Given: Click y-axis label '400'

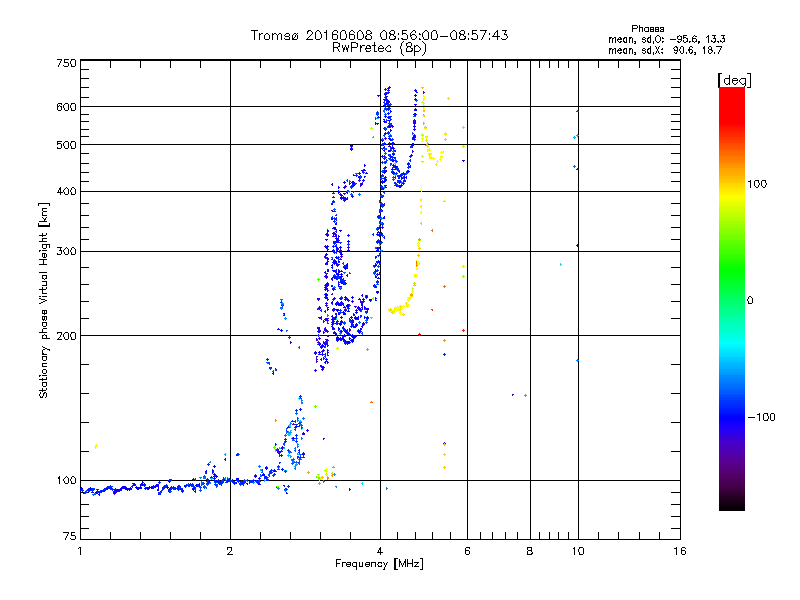Looking at the screenshot, I should pos(66,192).
